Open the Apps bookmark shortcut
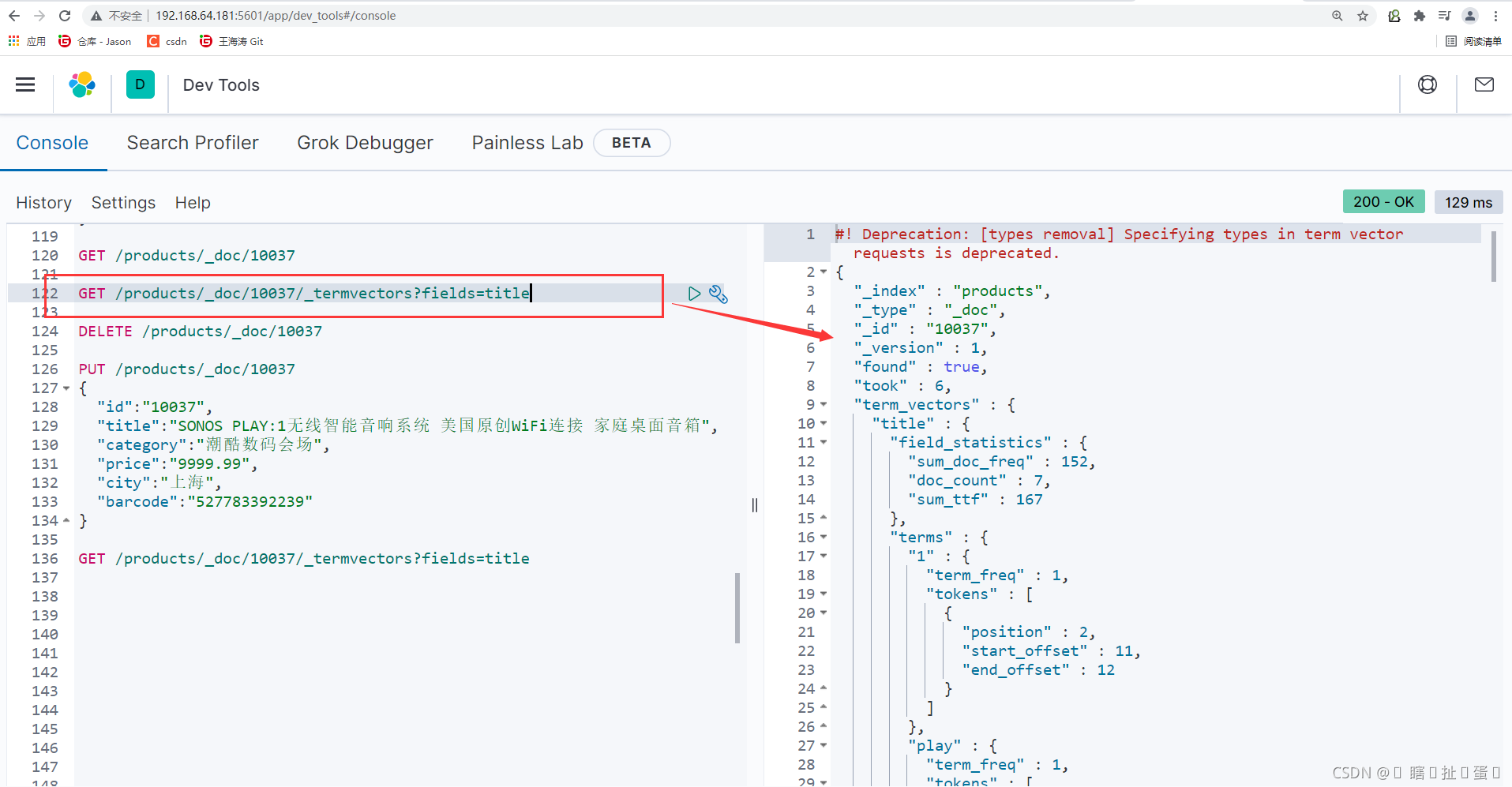 (27, 41)
